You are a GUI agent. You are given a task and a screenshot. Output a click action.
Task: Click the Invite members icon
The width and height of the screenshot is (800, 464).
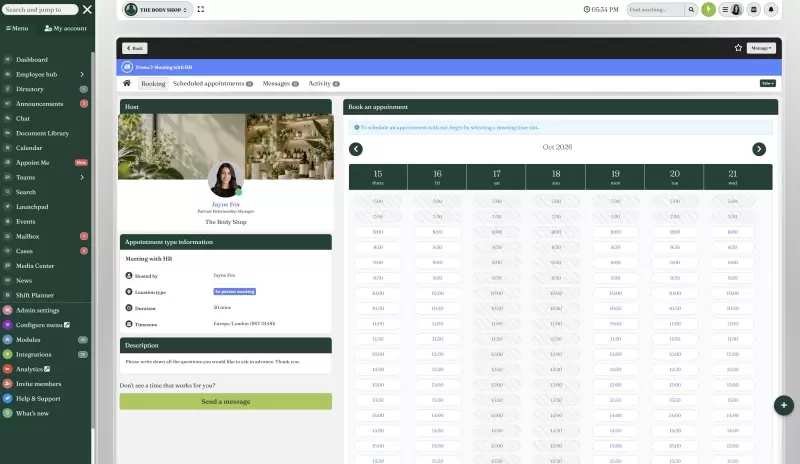pyautogui.click(x=8, y=384)
